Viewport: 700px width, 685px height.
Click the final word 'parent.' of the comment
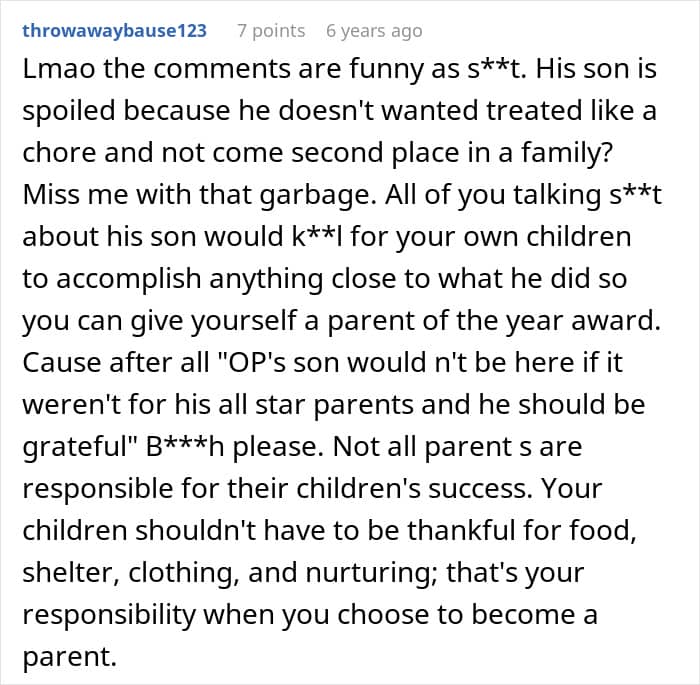[x=69, y=657]
